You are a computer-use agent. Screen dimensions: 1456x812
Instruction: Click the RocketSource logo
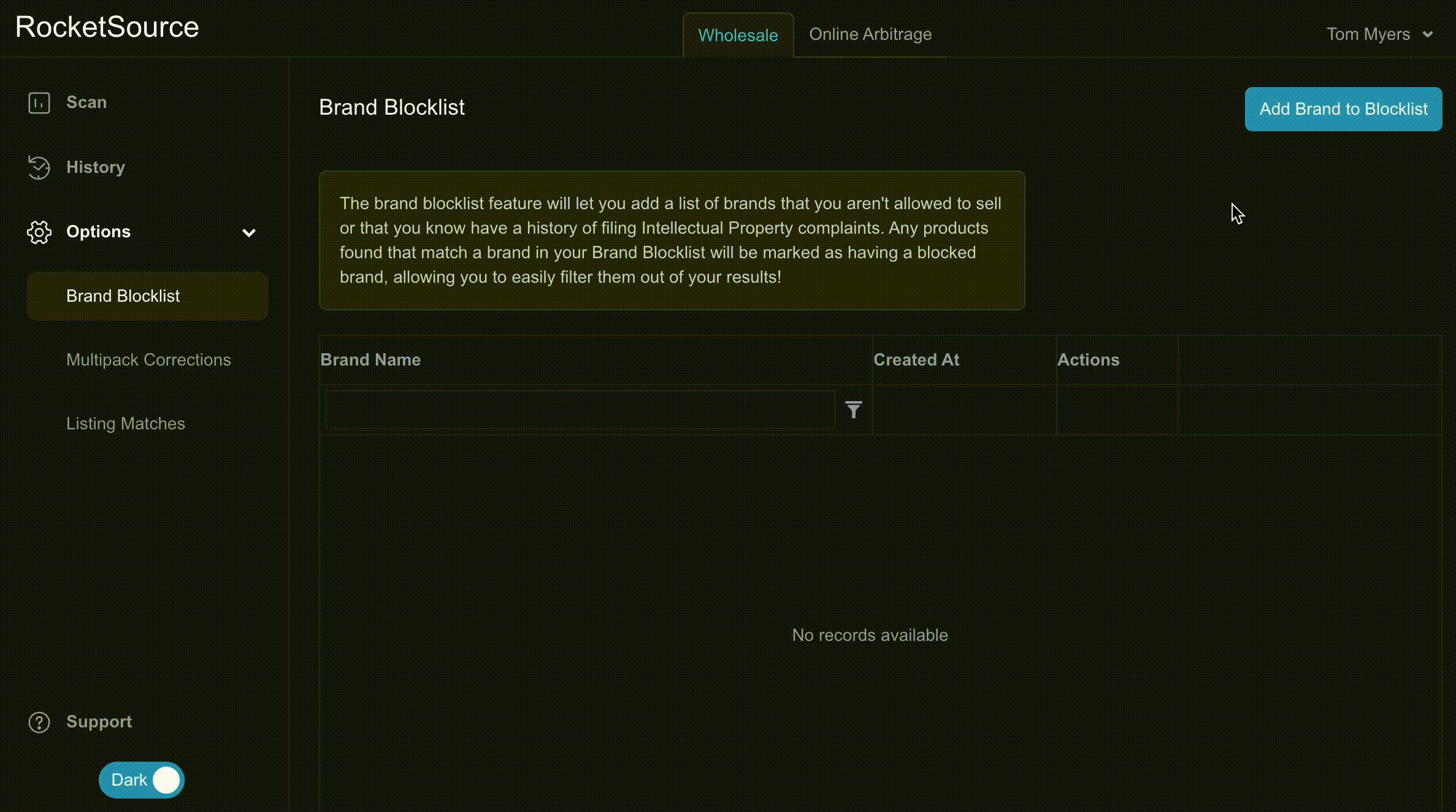(x=107, y=27)
